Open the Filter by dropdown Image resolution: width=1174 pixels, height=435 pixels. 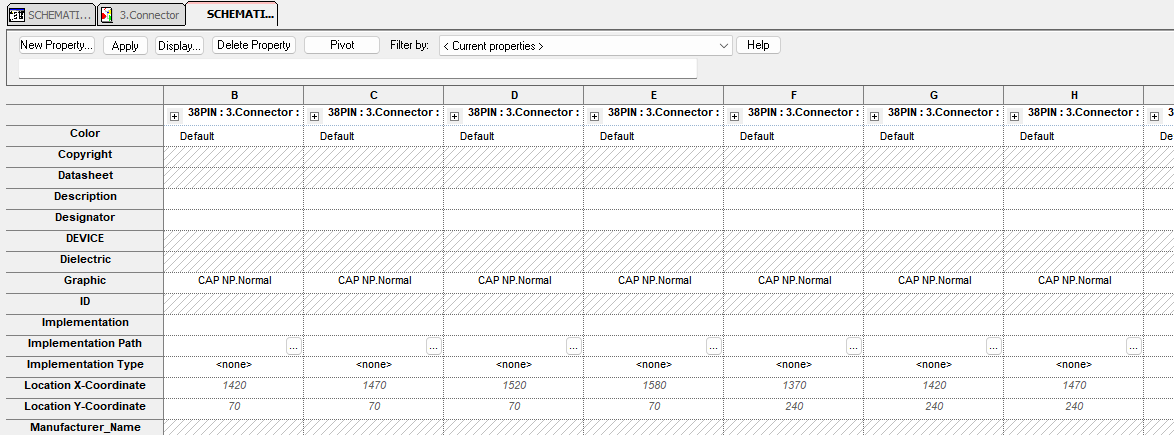[x=586, y=46]
